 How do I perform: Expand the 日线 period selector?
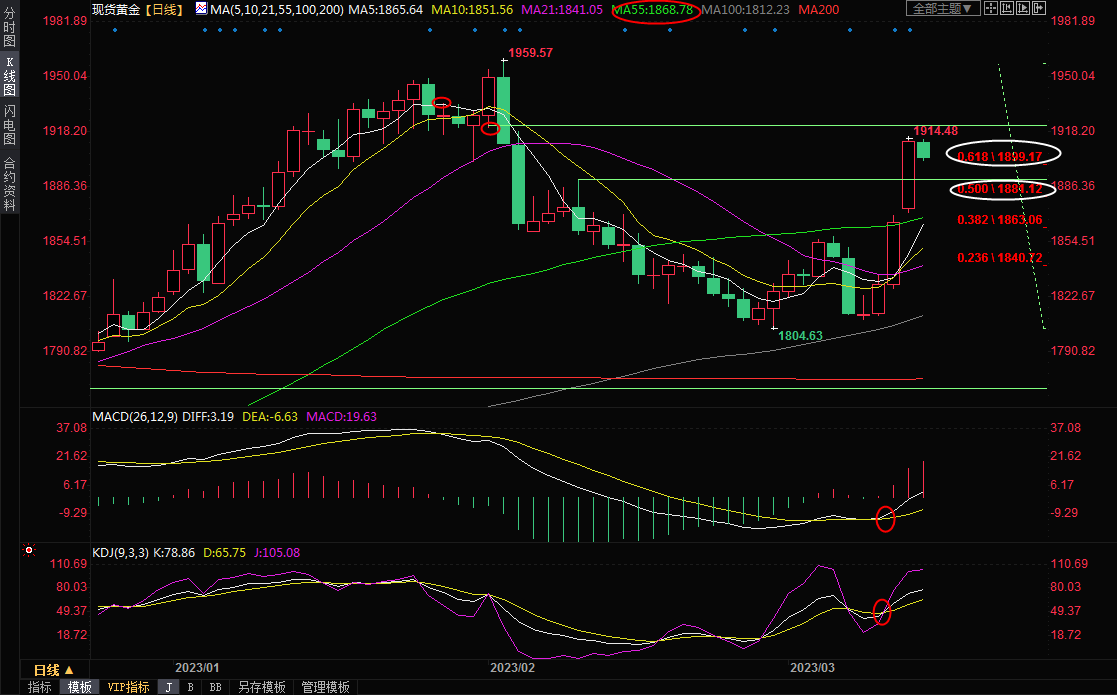pyautogui.click(x=53, y=670)
